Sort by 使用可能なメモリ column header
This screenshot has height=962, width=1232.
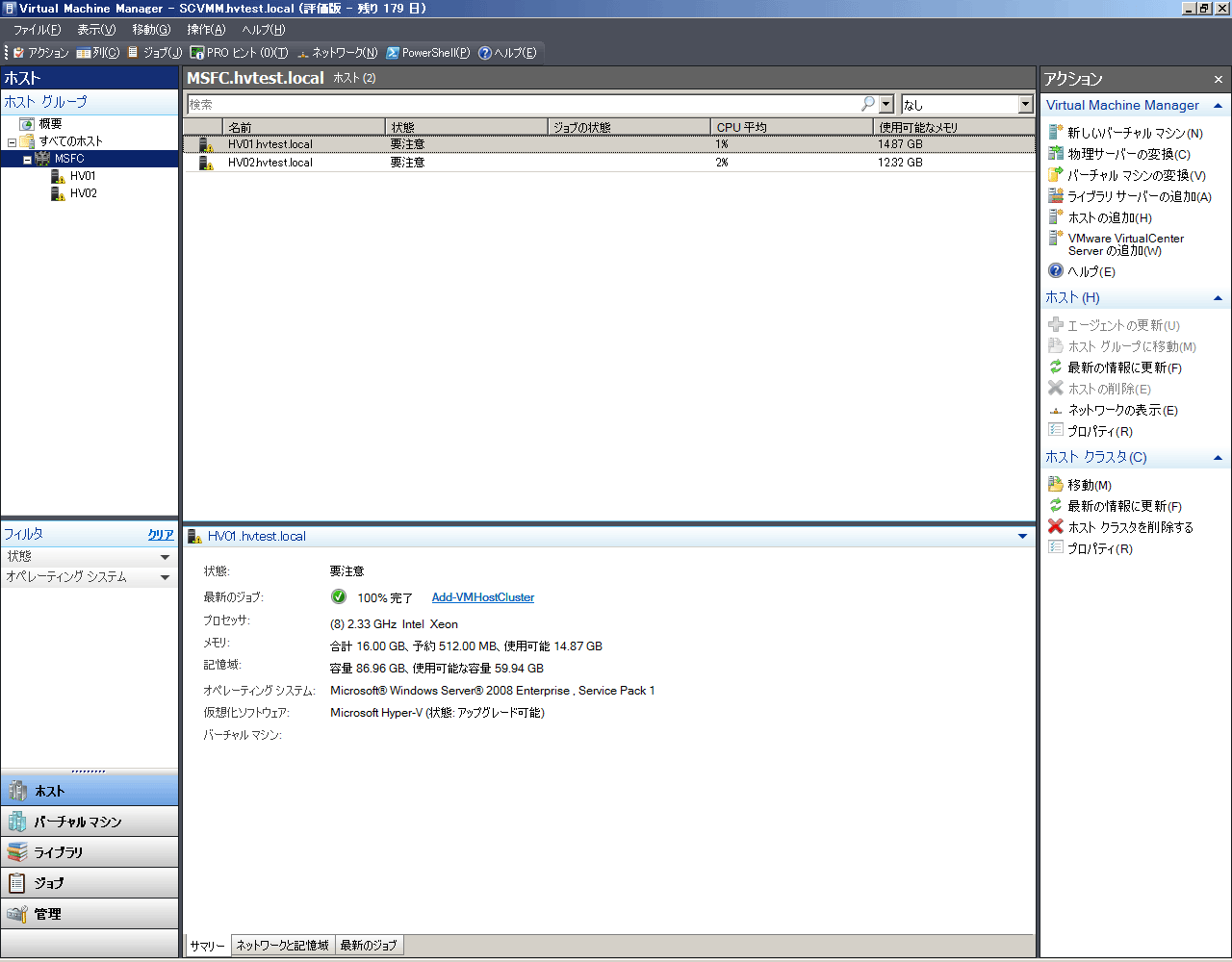click(x=954, y=127)
